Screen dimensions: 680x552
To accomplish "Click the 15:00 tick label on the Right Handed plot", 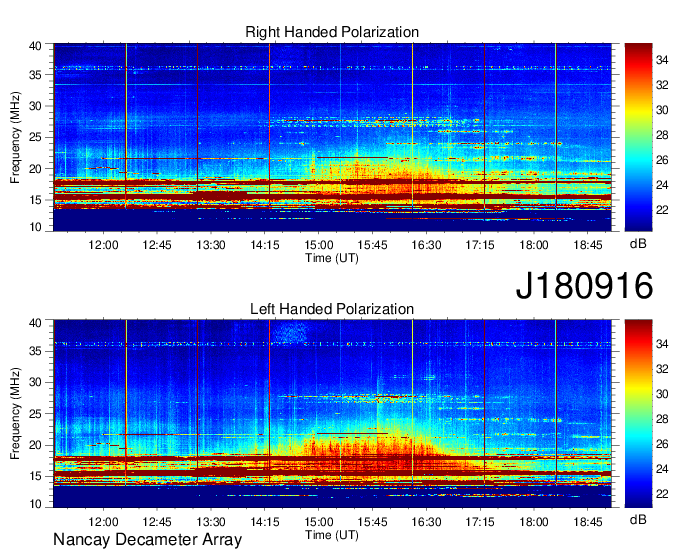I will 319,245.
